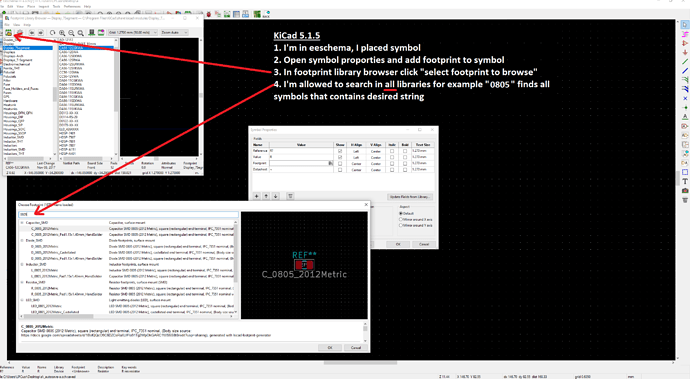Open the 3D viewer icon in footprint browser
690x379 pixels.
(92, 33)
